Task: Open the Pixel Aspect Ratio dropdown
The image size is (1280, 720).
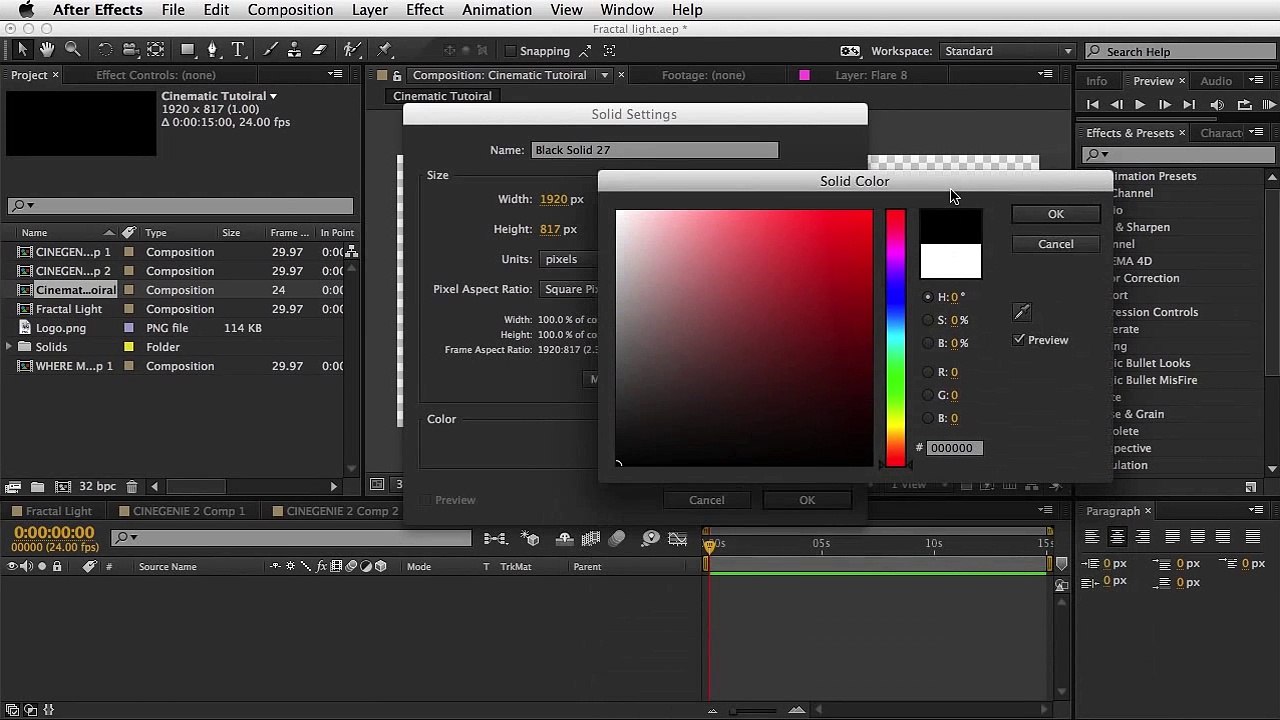Action: coord(568,289)
